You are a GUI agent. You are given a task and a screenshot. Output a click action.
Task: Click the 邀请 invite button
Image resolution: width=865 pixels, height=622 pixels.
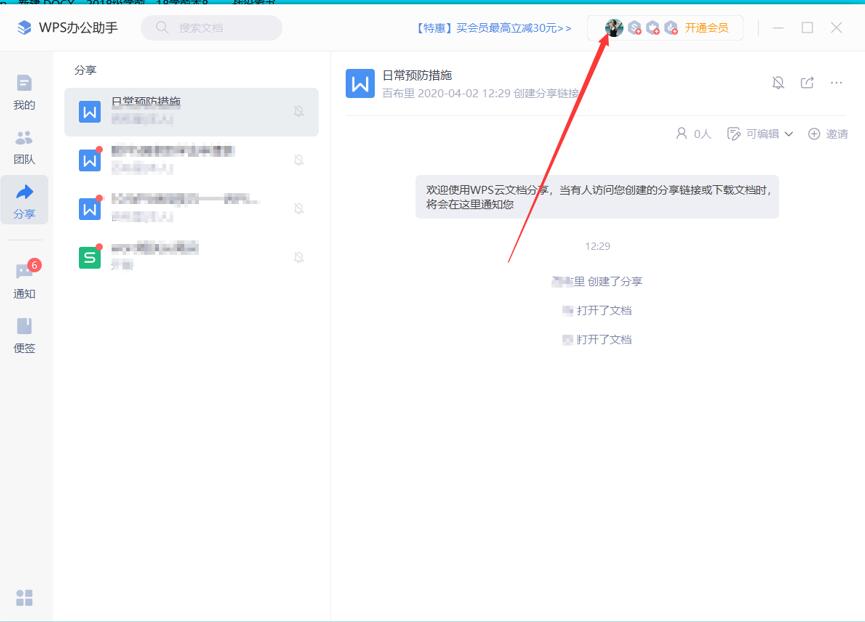(828, 134)
